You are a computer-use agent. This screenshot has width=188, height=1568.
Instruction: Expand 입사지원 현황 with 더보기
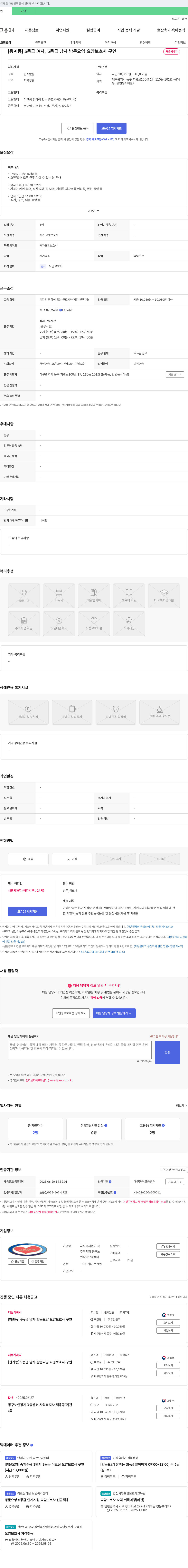click(x=181, y=1105)
